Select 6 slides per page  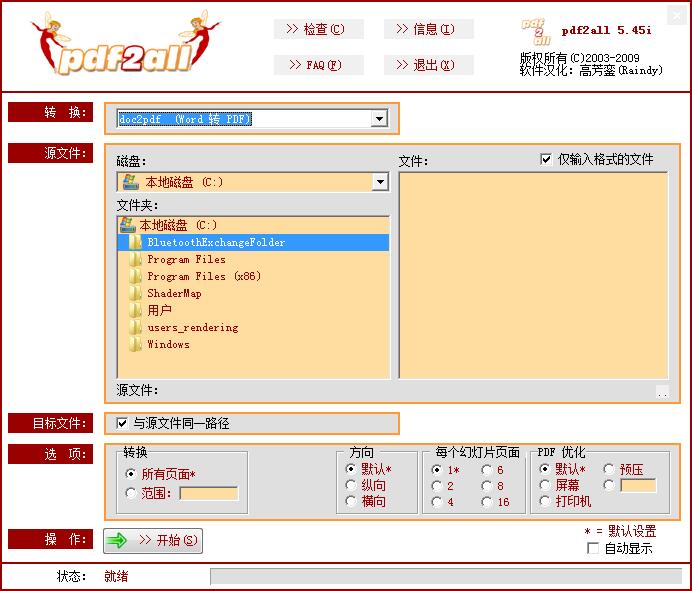pyautogui.click(x=487, y=470)
